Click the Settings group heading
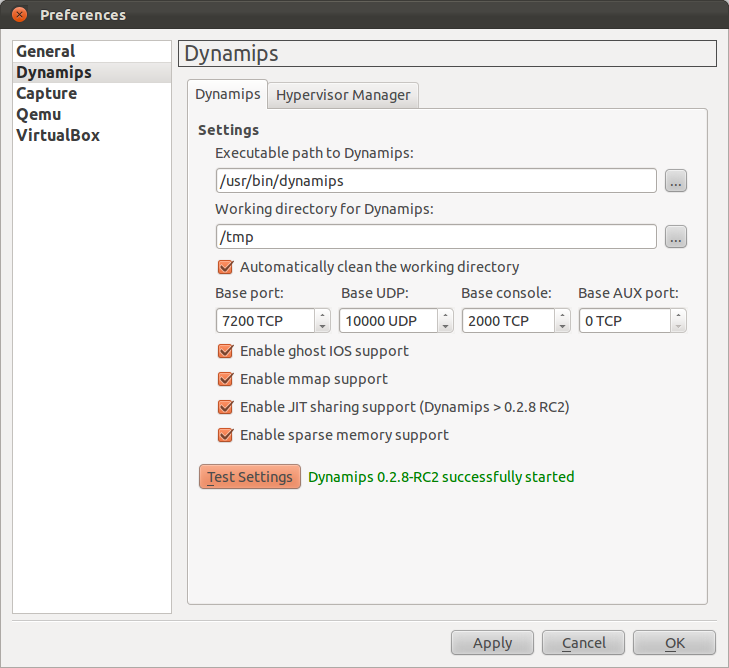This screenshot has height=668, width=729. click(x=228, y=130)
